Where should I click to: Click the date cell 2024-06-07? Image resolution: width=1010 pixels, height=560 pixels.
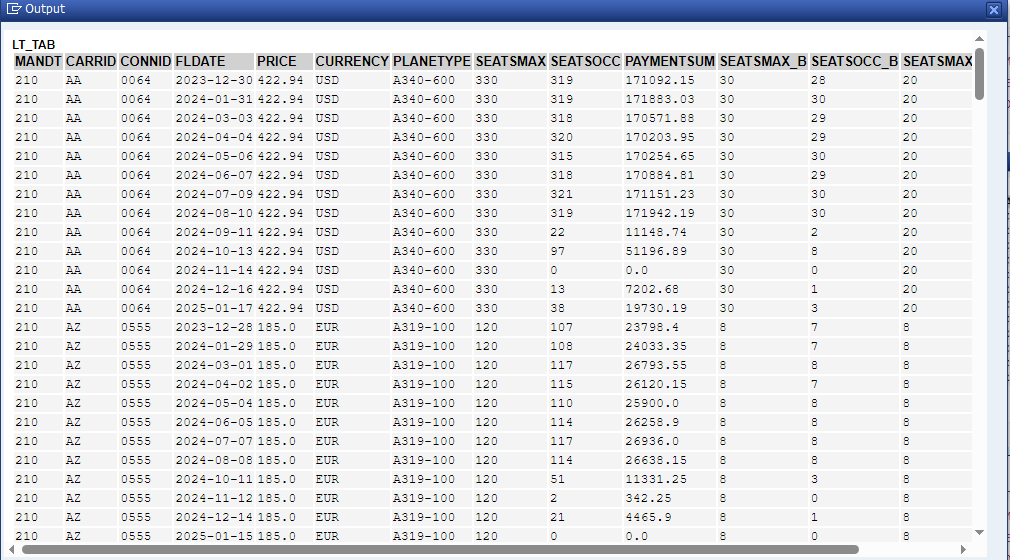click(214, 175)
